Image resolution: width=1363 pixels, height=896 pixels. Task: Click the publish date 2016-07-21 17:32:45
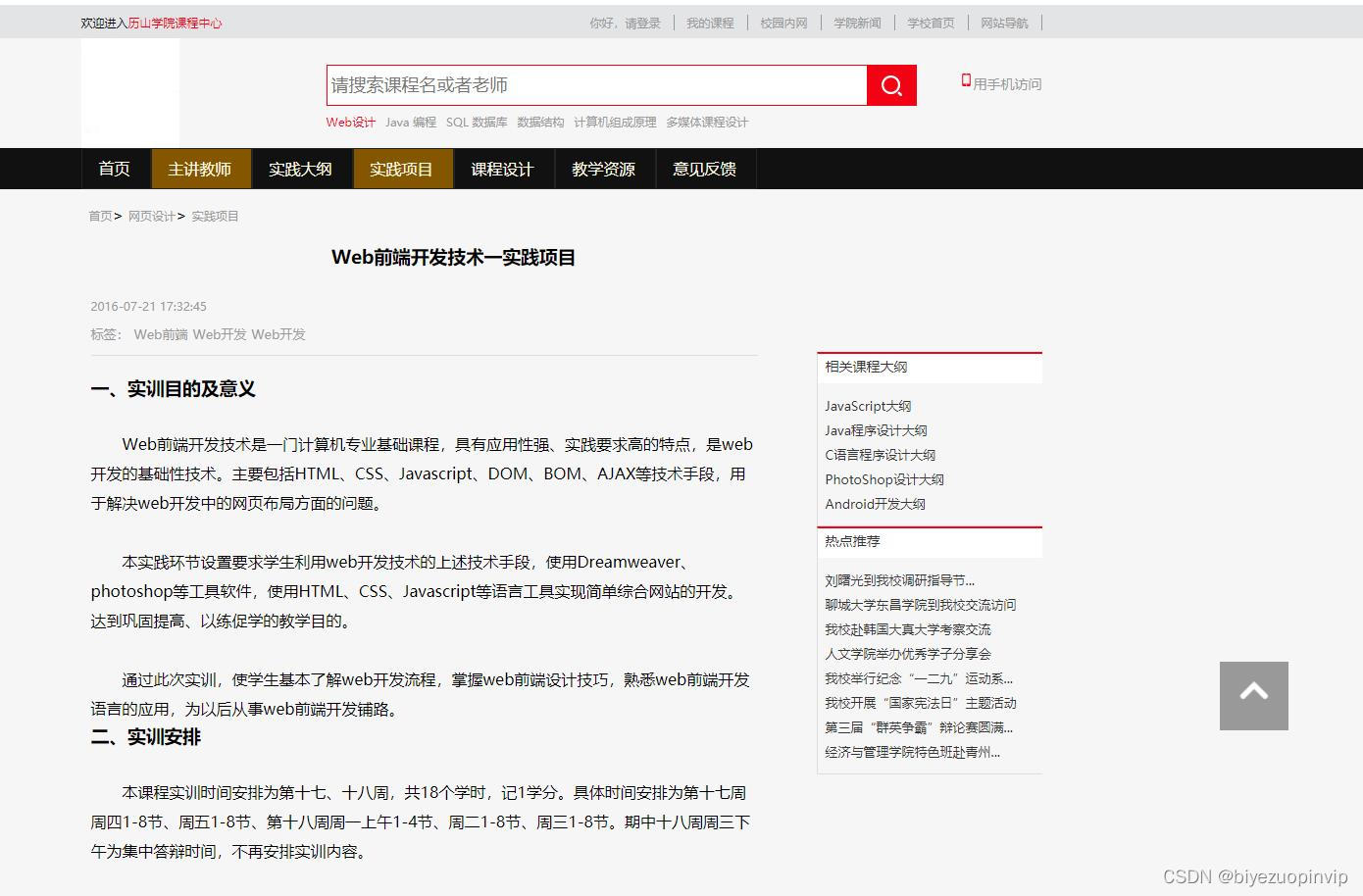point(148,306)
